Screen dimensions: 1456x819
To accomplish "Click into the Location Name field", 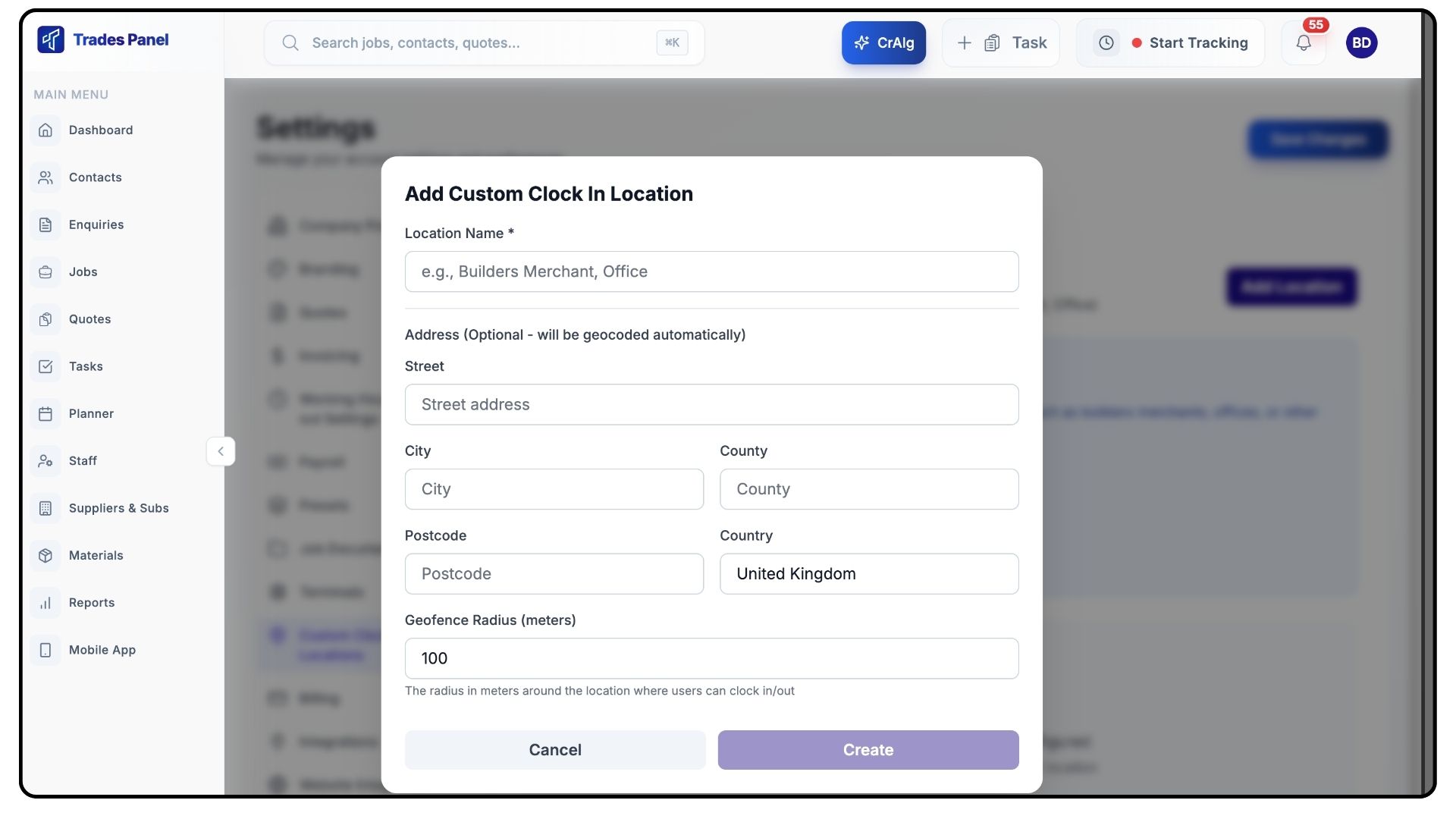I will point(711,271).
